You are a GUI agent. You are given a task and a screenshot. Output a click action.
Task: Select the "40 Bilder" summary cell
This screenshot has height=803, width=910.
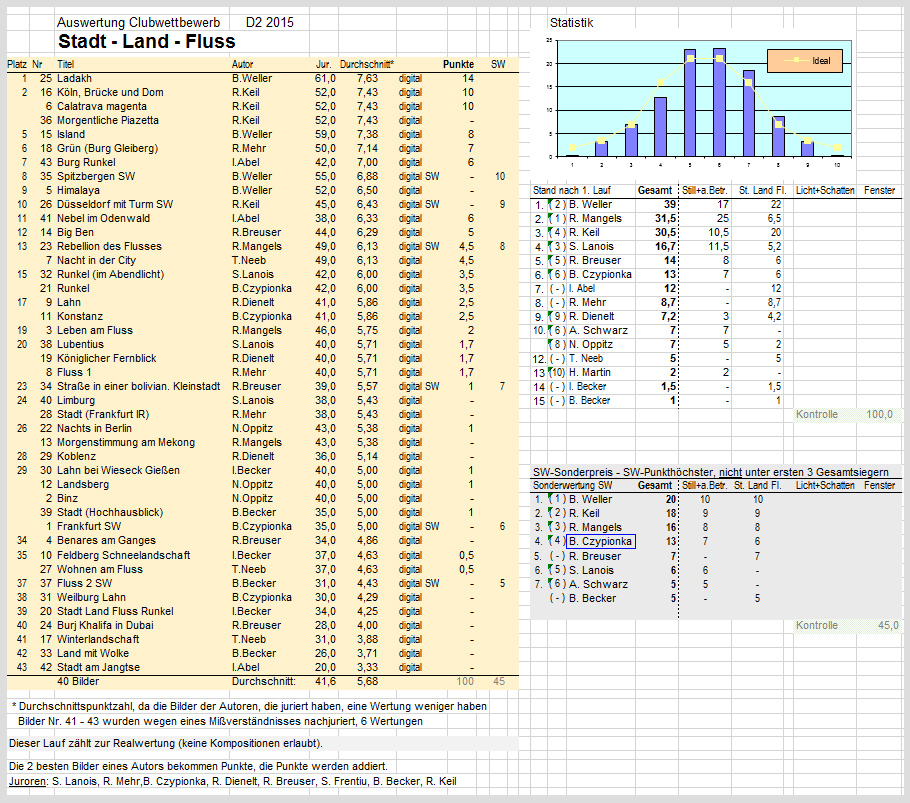coord(78,681)
